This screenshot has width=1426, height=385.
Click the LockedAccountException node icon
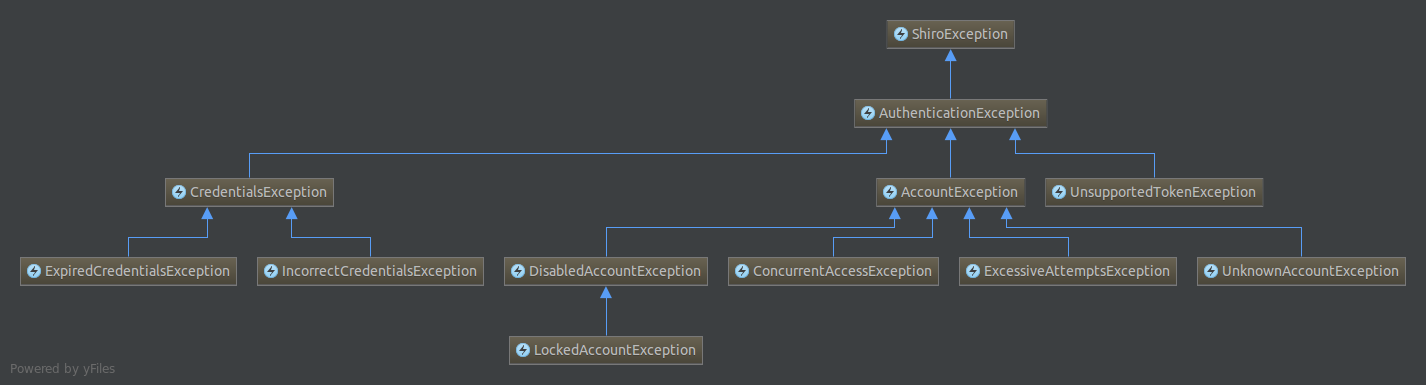(522, 350)
